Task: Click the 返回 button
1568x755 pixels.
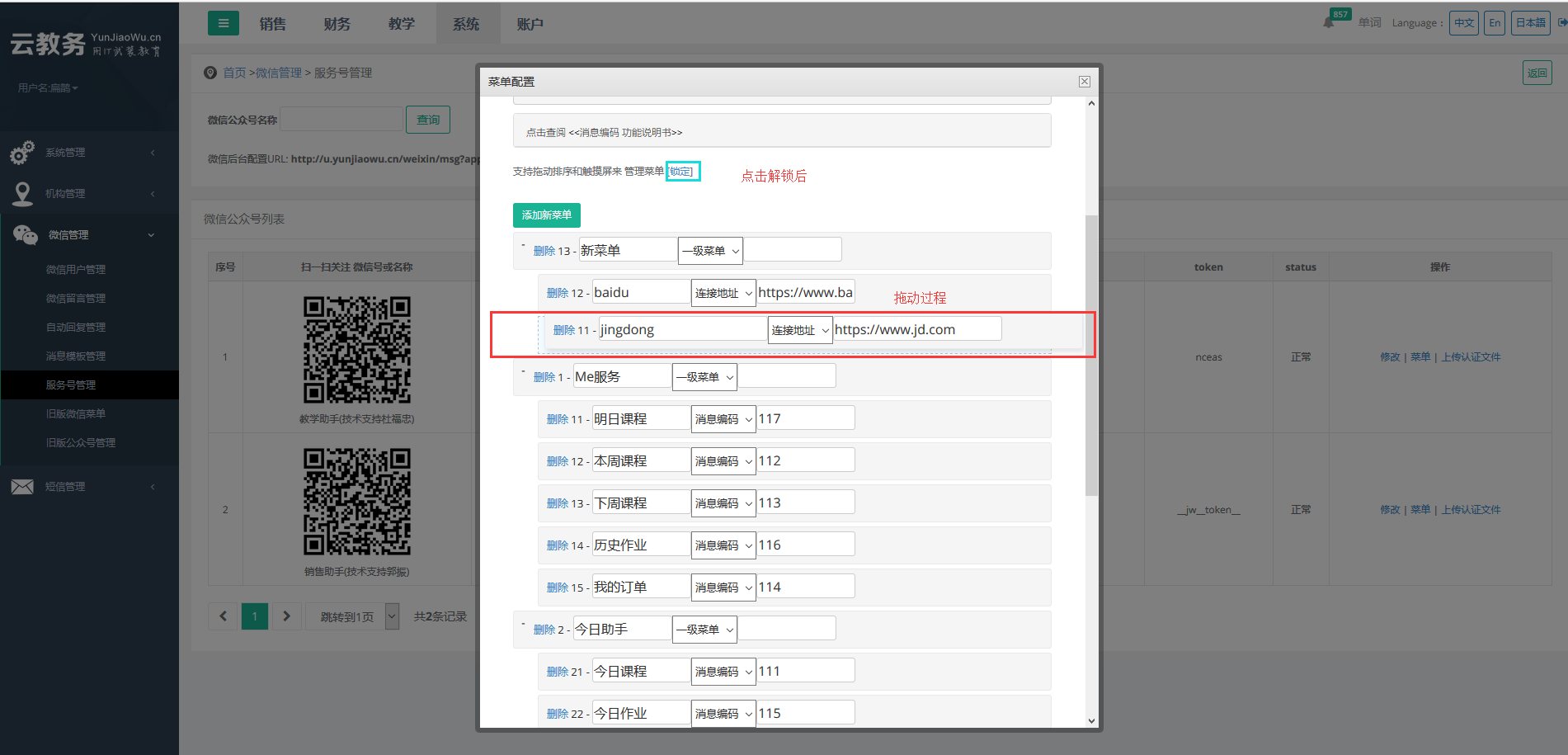Action: click(x=1537, y=73)
